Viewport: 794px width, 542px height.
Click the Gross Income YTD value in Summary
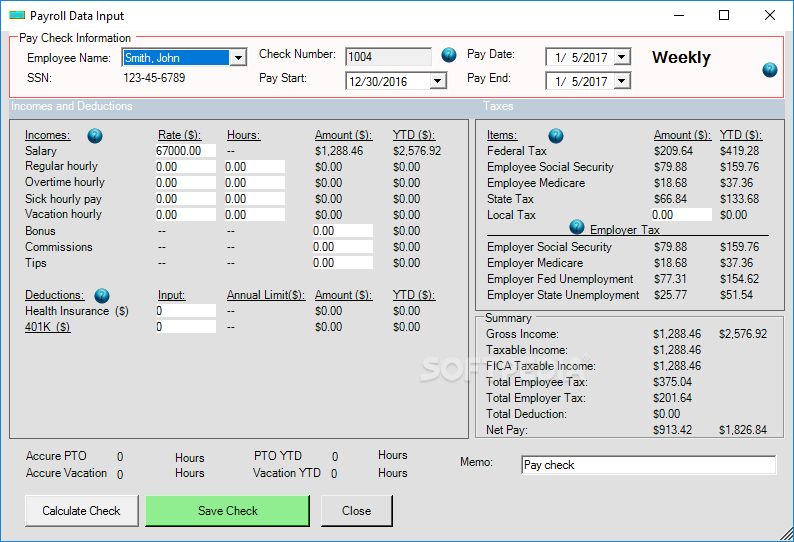point(743,334)
